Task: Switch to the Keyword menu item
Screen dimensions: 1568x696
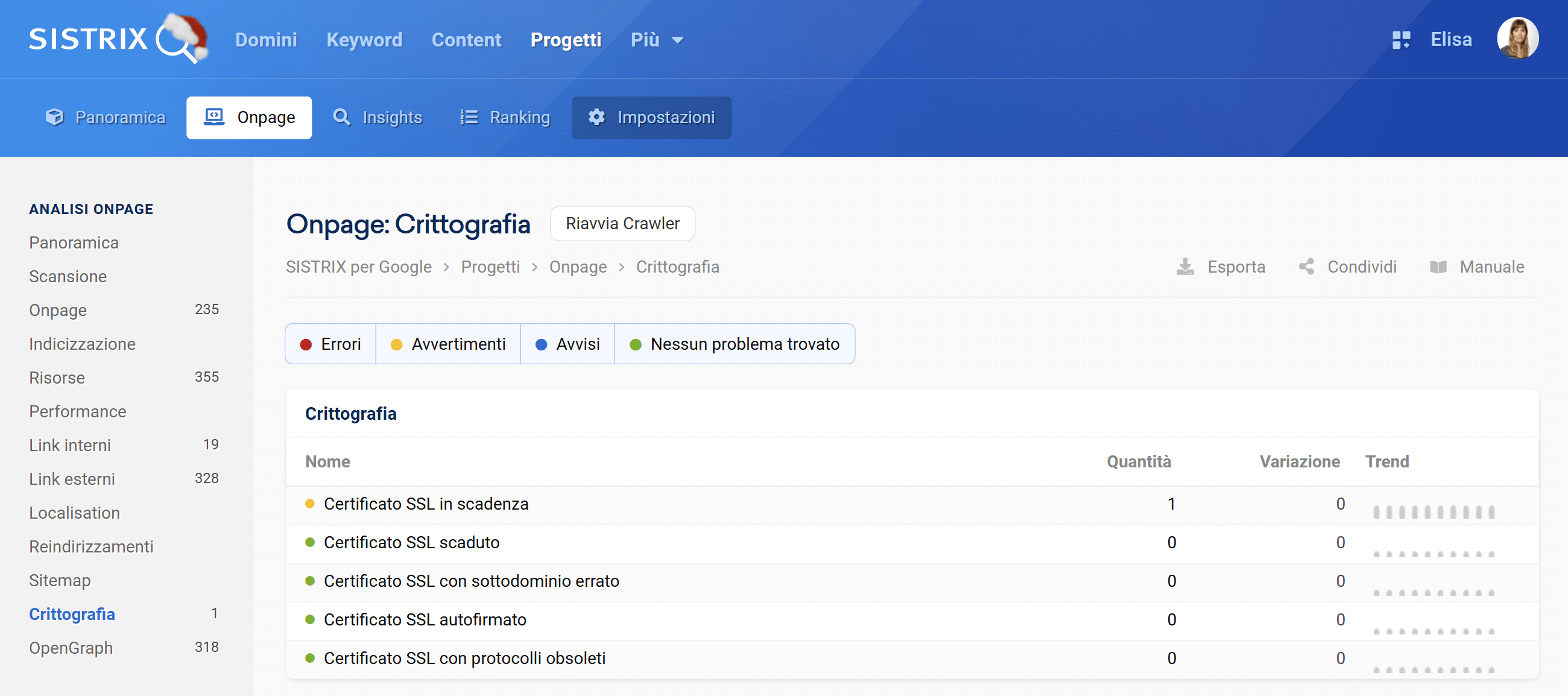Action: [x=364, y=40]
